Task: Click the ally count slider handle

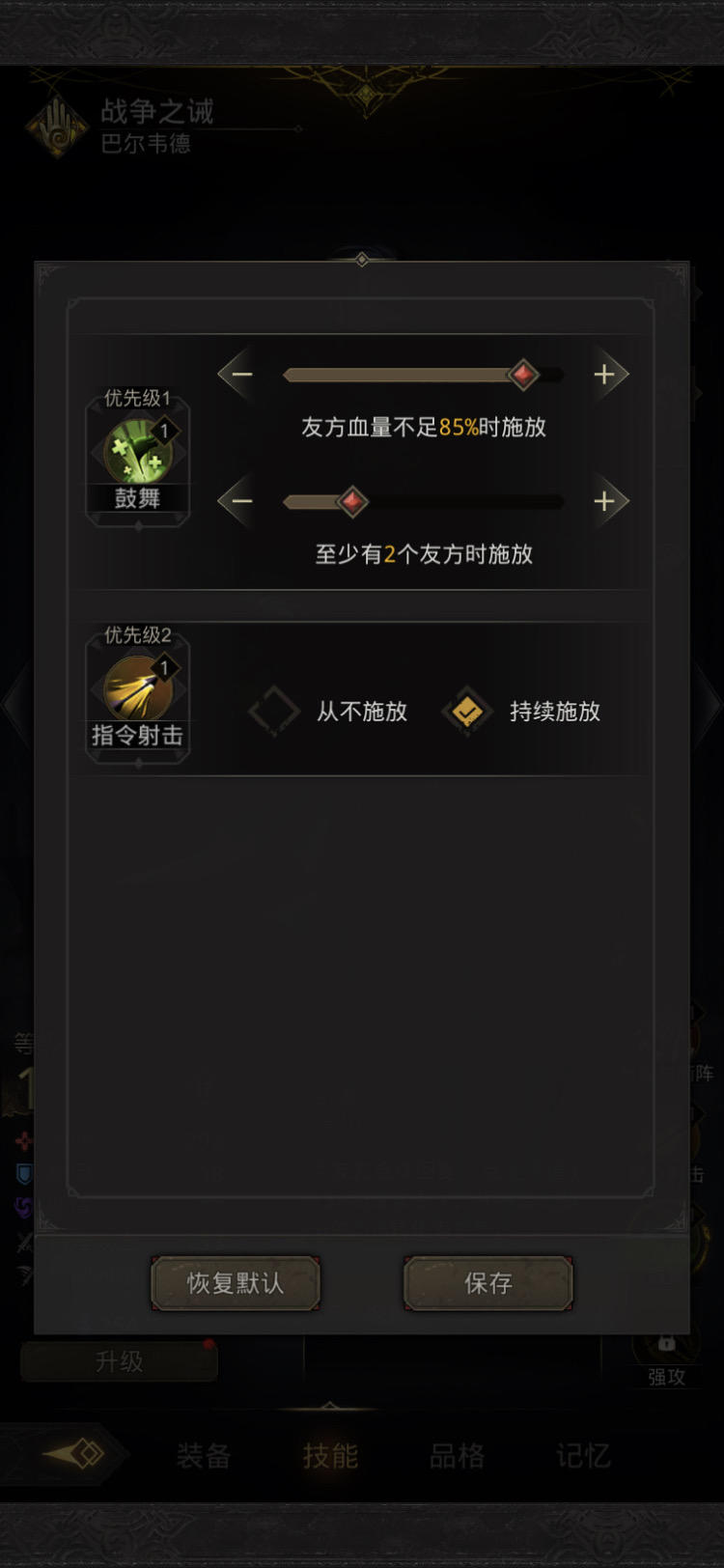Action: [x=352, y=500]
